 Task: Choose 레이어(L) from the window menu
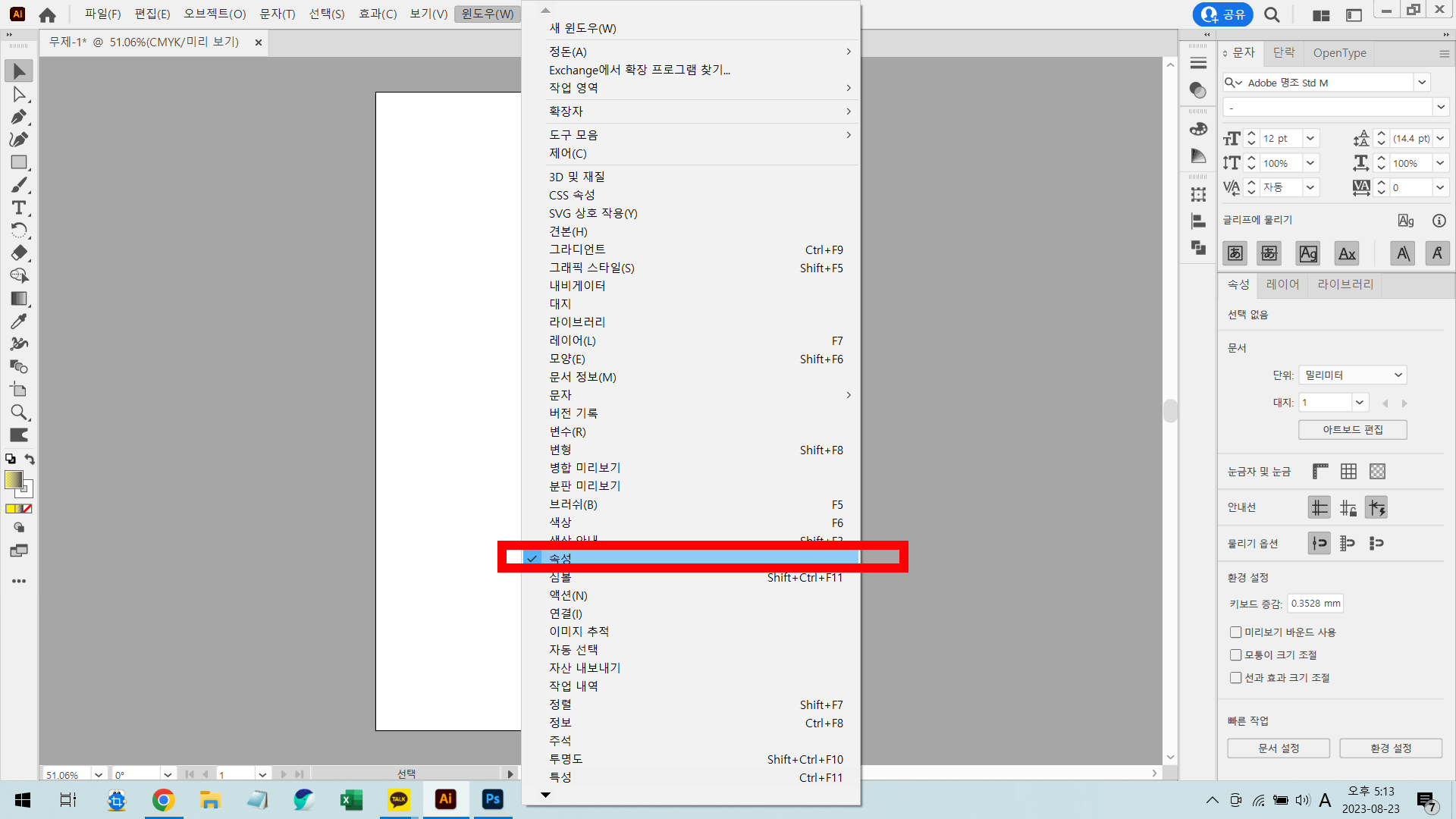point(573,341)
